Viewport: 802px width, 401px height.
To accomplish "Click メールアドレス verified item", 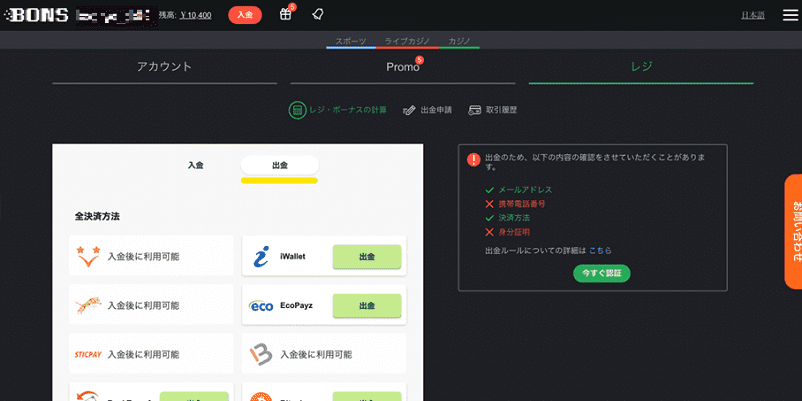I will 525,190.
